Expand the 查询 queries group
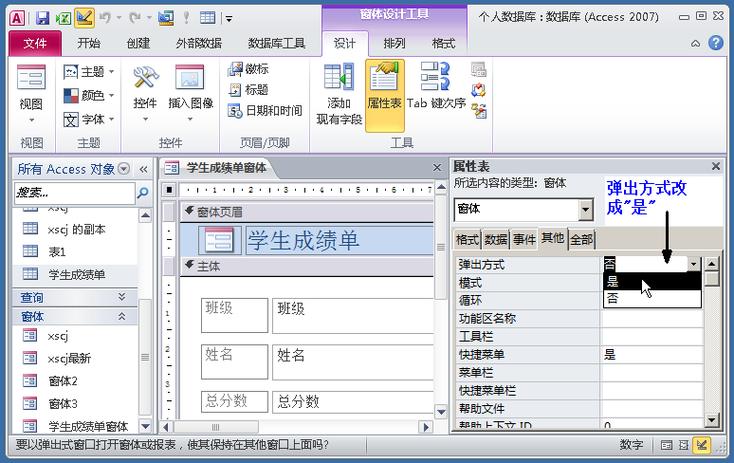The height and width of the screenshot is (463, 734). coord(122,297)
